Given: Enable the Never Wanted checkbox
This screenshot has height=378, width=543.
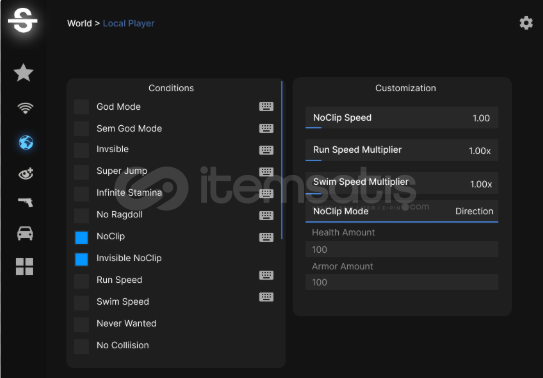Looking at the screenshot, I should [x=81, y=325].
